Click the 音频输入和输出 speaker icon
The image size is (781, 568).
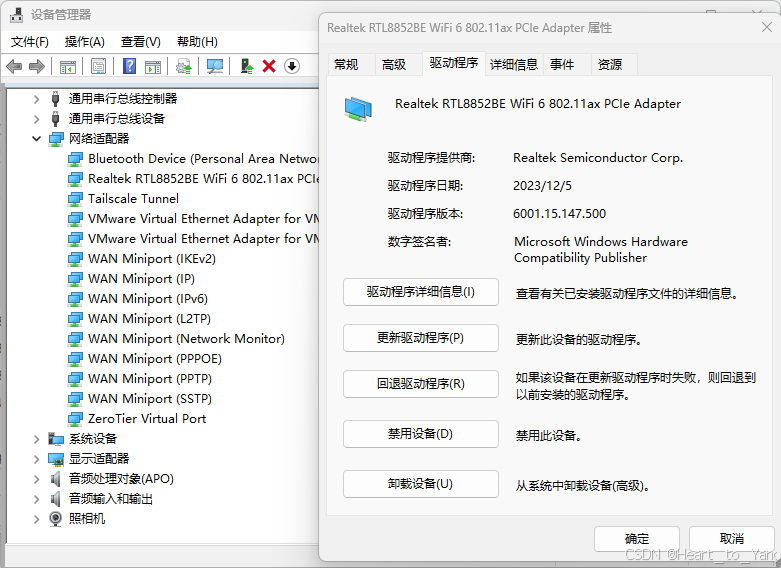pyautogui.click(x=56, y=499)
